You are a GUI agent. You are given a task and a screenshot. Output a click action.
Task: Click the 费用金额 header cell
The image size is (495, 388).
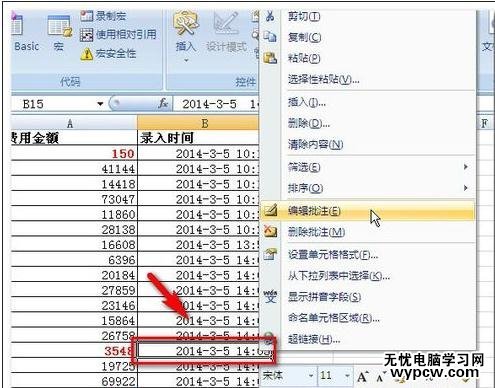tap(73, 138)
